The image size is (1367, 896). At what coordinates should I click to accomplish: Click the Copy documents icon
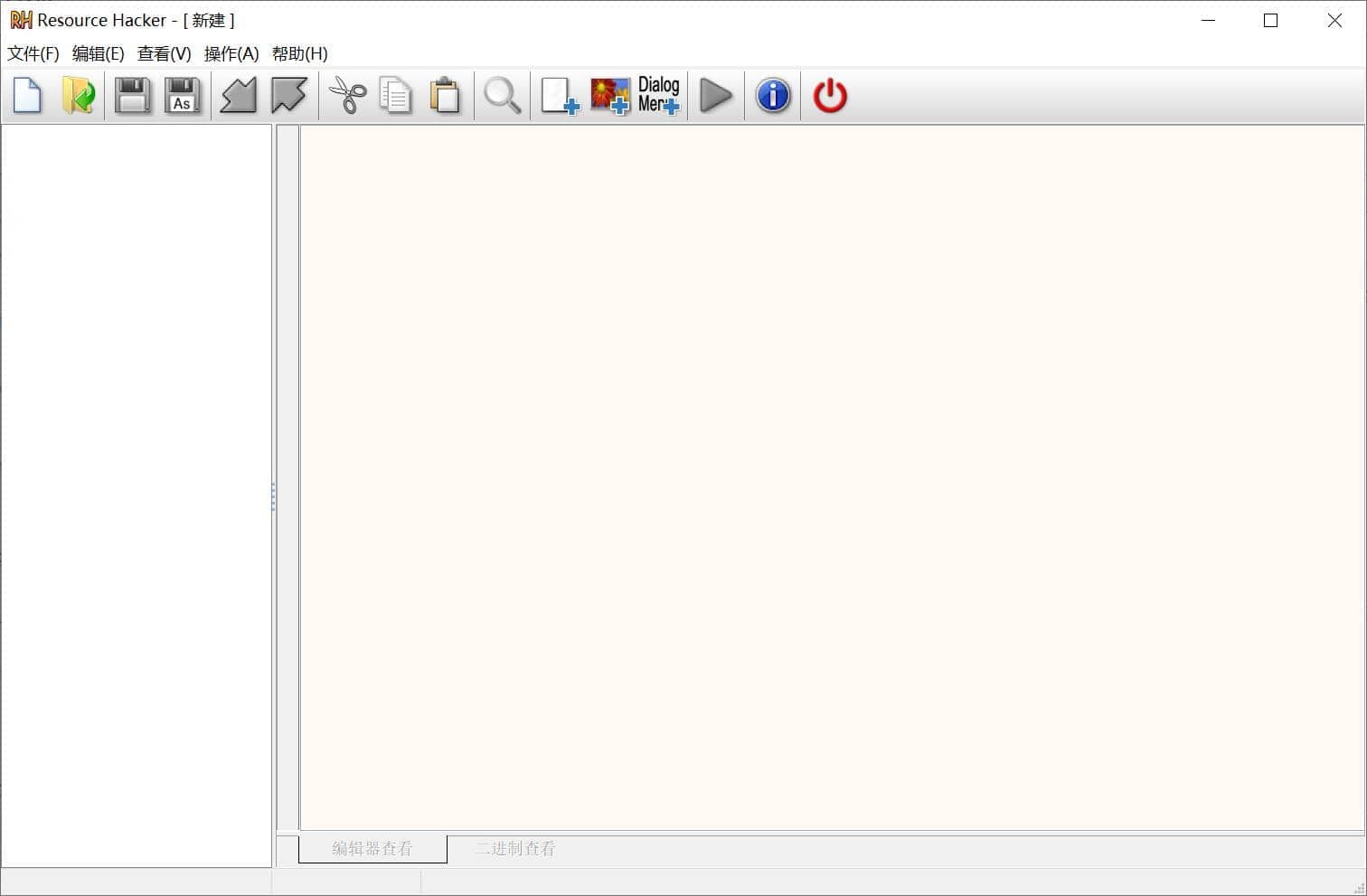pyautogui.click(x=396, y=96)
